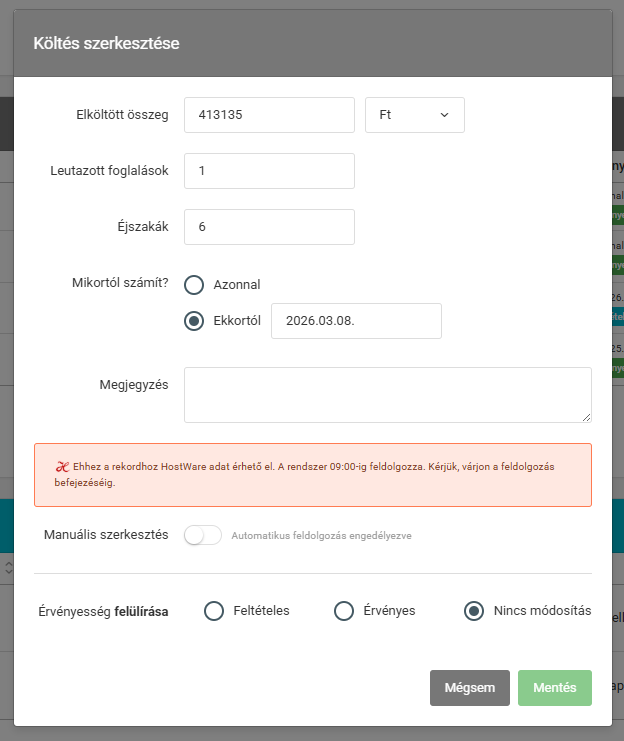Click the Érvényesség felülírása label

point(106,611)
